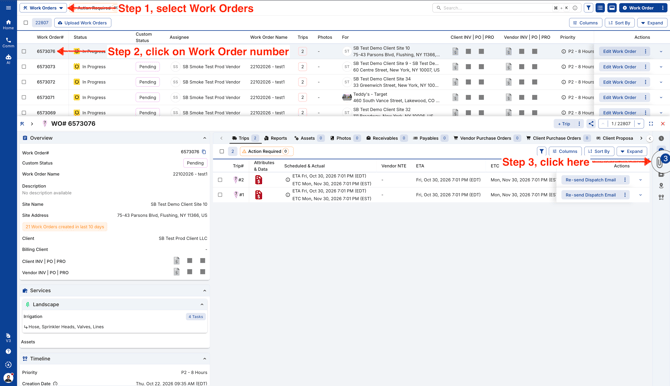This screenshot has width=670, height=386.
Task: Open the AI robot icon in sidebar
Action: tap(8, 59)
